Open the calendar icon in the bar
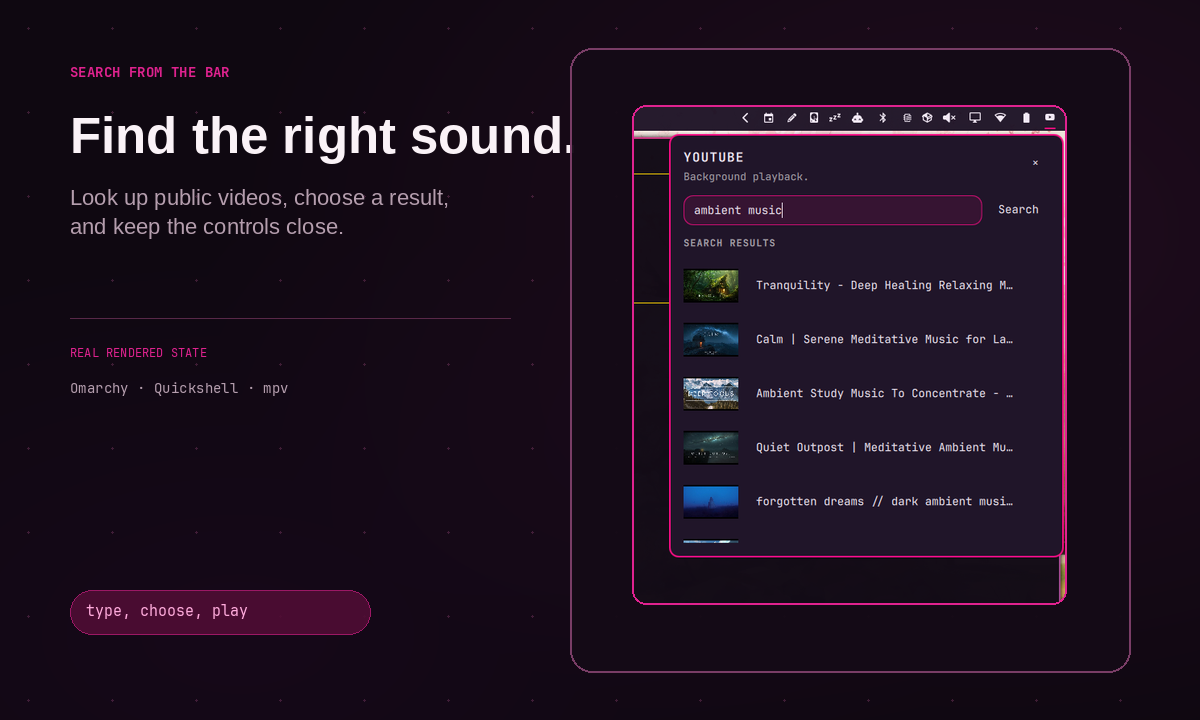This screenshot has width=1200, height=720. click(x=769, y=118)
